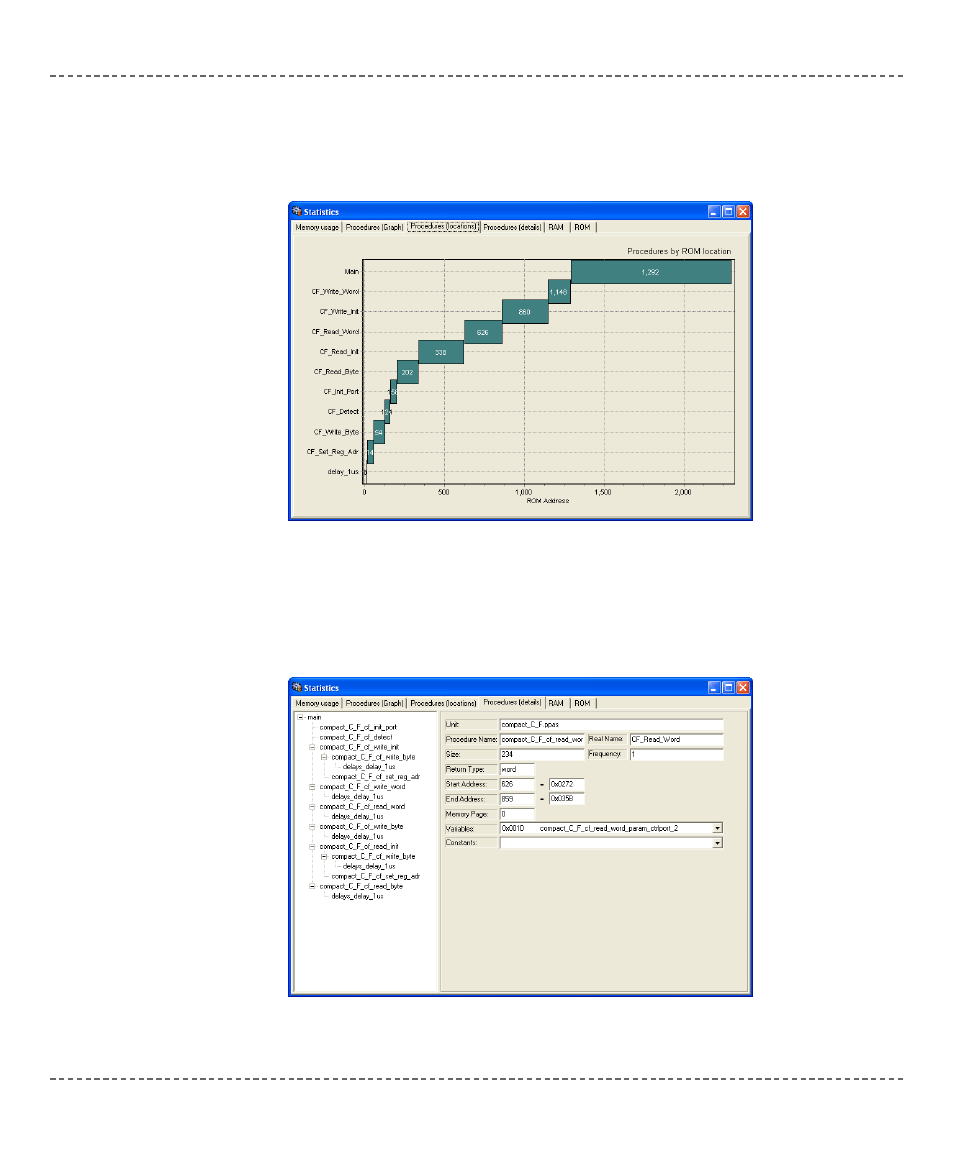Switch to Procedures (details) tab in chart window
Image resolution: width=954 pixels, height=1154 pixels.
click(512, 227)
